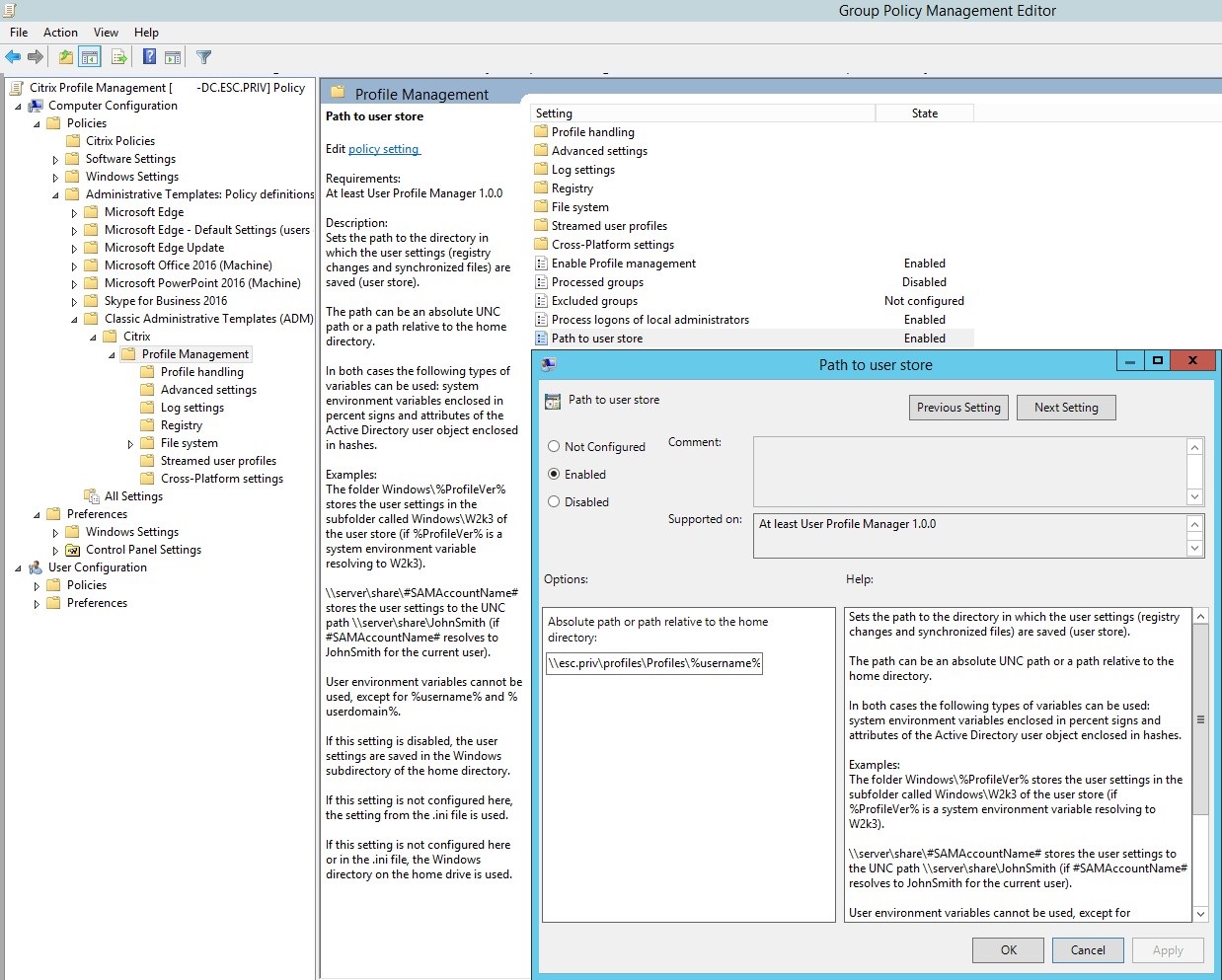Collapse the Preferences node under Computer Configuration
The width and height of the screenshot is (1222, 980).
pos(37,515)
